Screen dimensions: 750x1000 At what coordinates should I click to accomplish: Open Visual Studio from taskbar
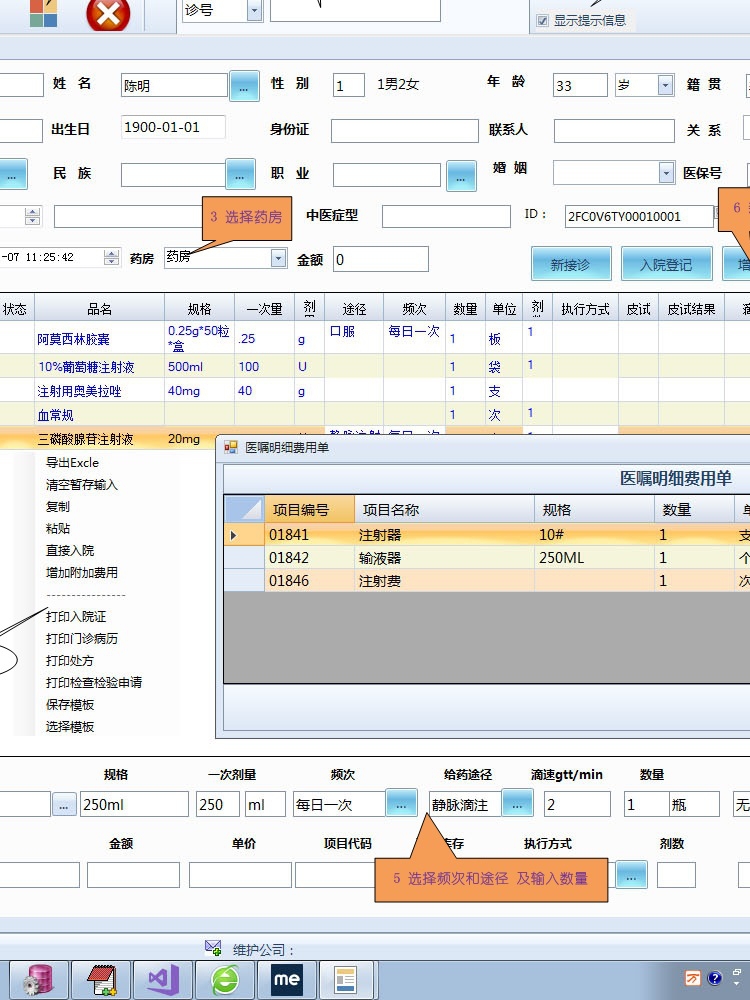[x=163, y=980]
